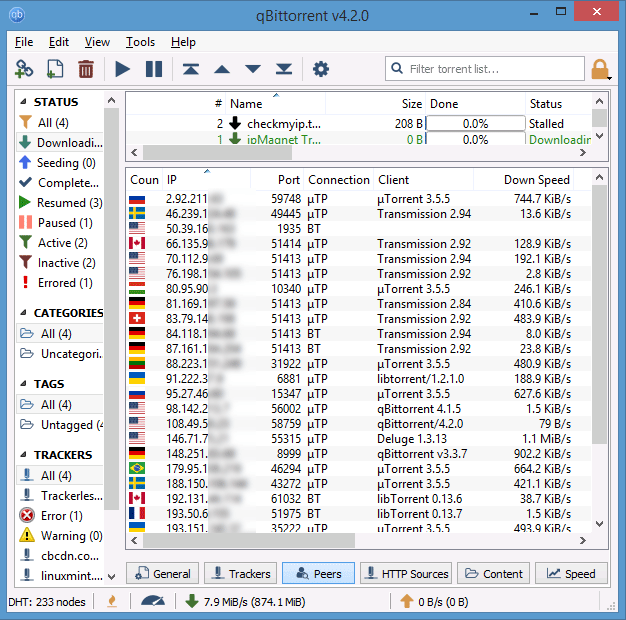Sort peers by Port column header
This screenshot has height=620, width=626.
277,180
